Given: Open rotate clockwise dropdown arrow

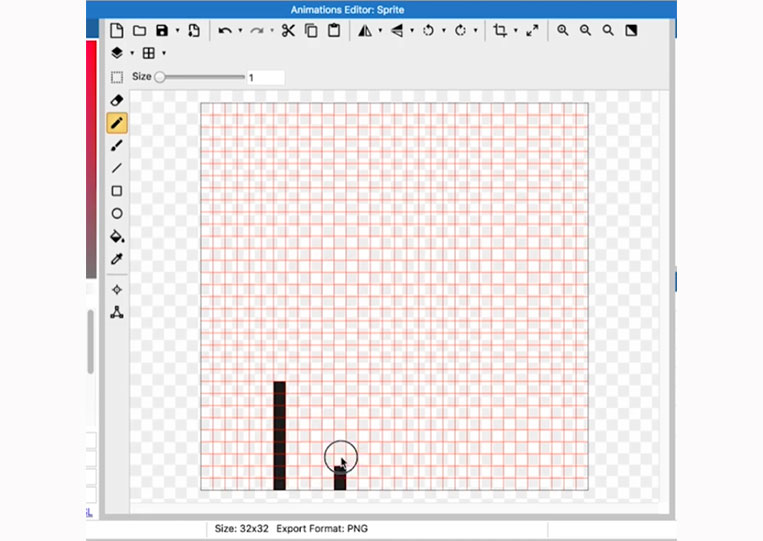Looking at the screenshot, I should pos(475,31).
